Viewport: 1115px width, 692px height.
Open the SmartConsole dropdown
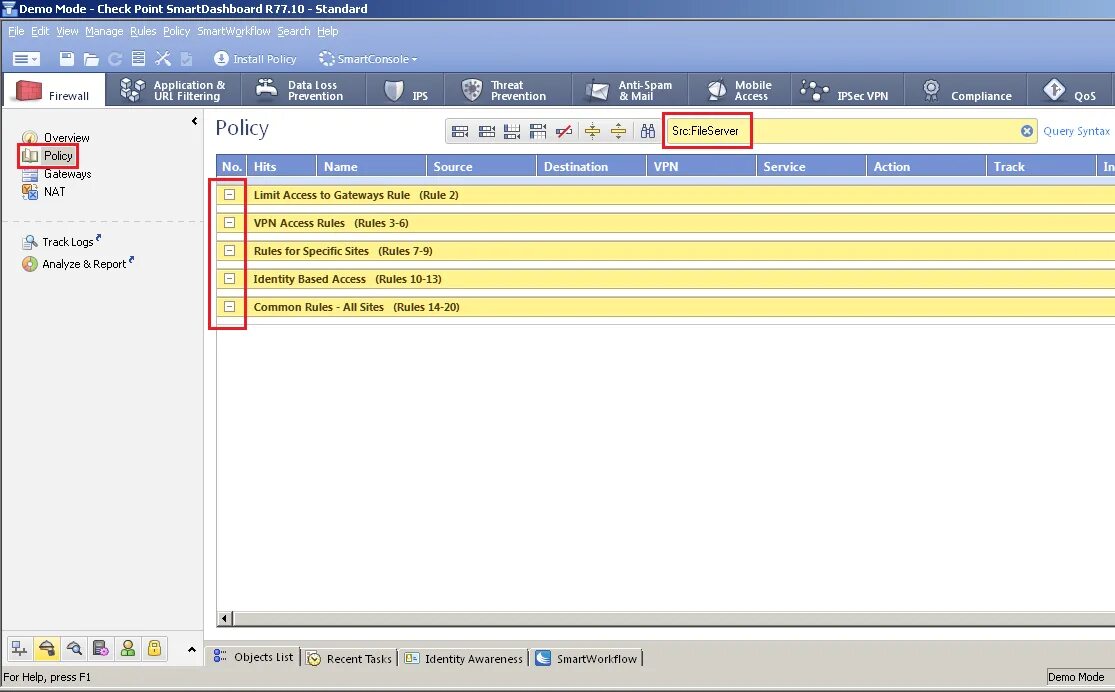click(368, 59)
